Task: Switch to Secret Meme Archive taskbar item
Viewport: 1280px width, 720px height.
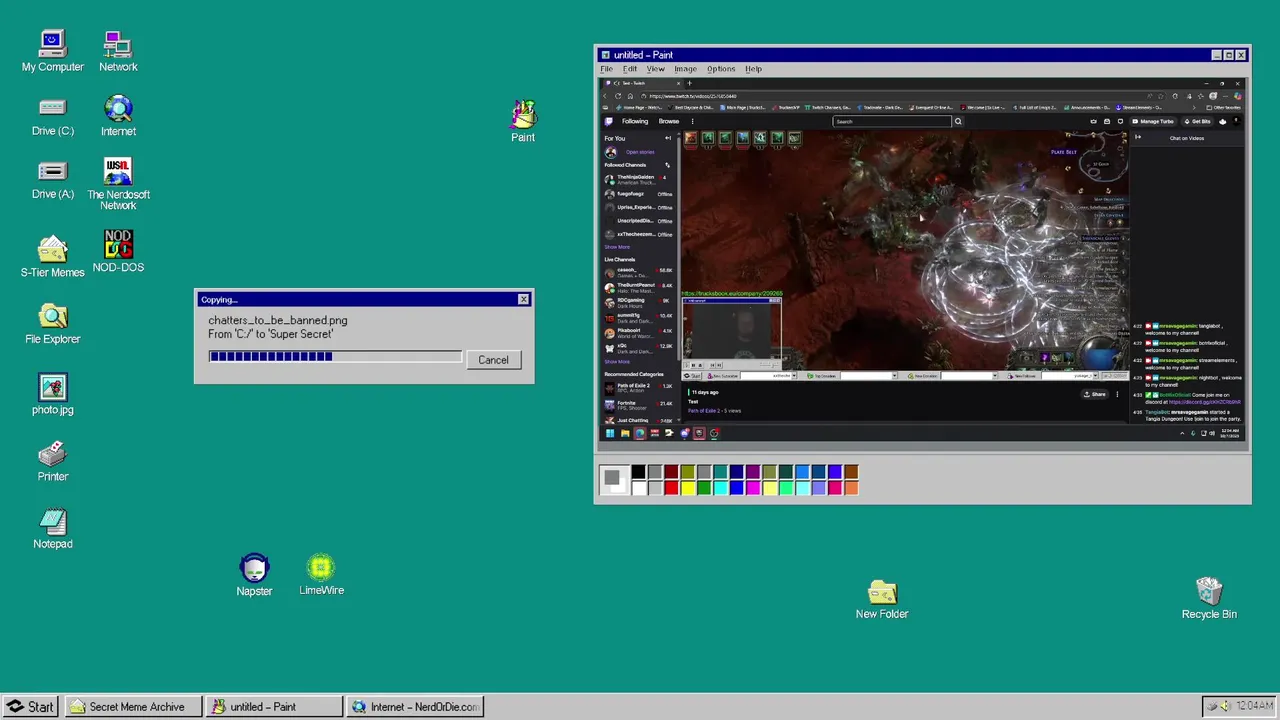Action: 134,706
